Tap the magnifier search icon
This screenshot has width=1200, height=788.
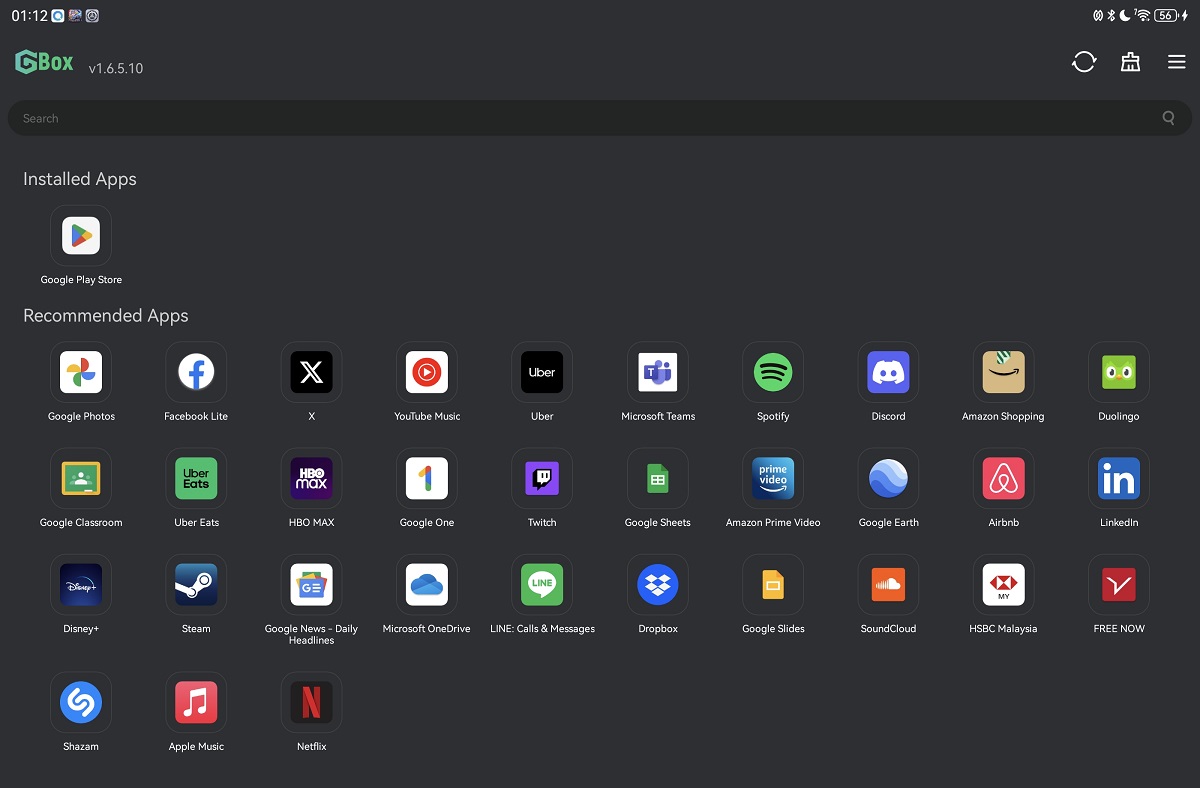click(x=1169, y=118)
